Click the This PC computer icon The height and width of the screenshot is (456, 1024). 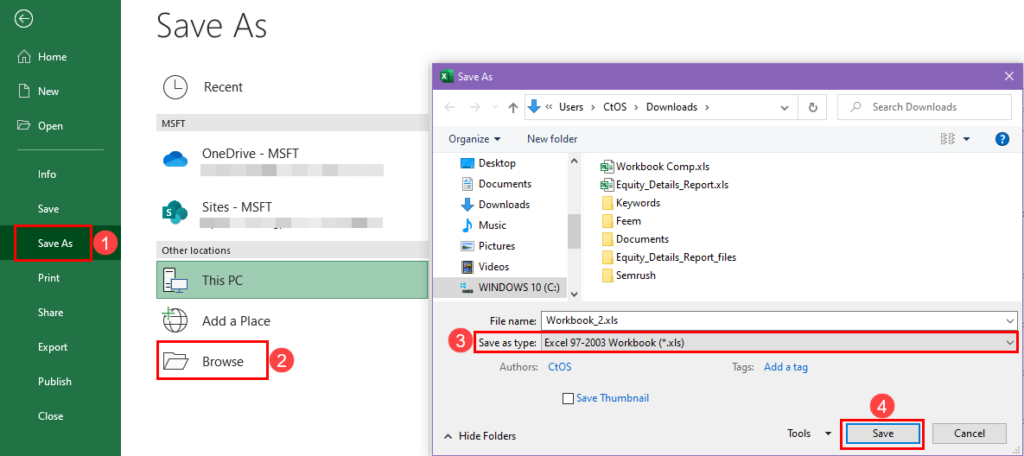(175, 281)
